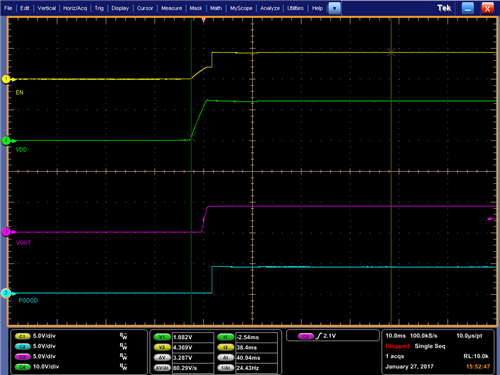500x375 pixels.
Task: Click the V1 cursor readout badge
Action: (162, 337)
